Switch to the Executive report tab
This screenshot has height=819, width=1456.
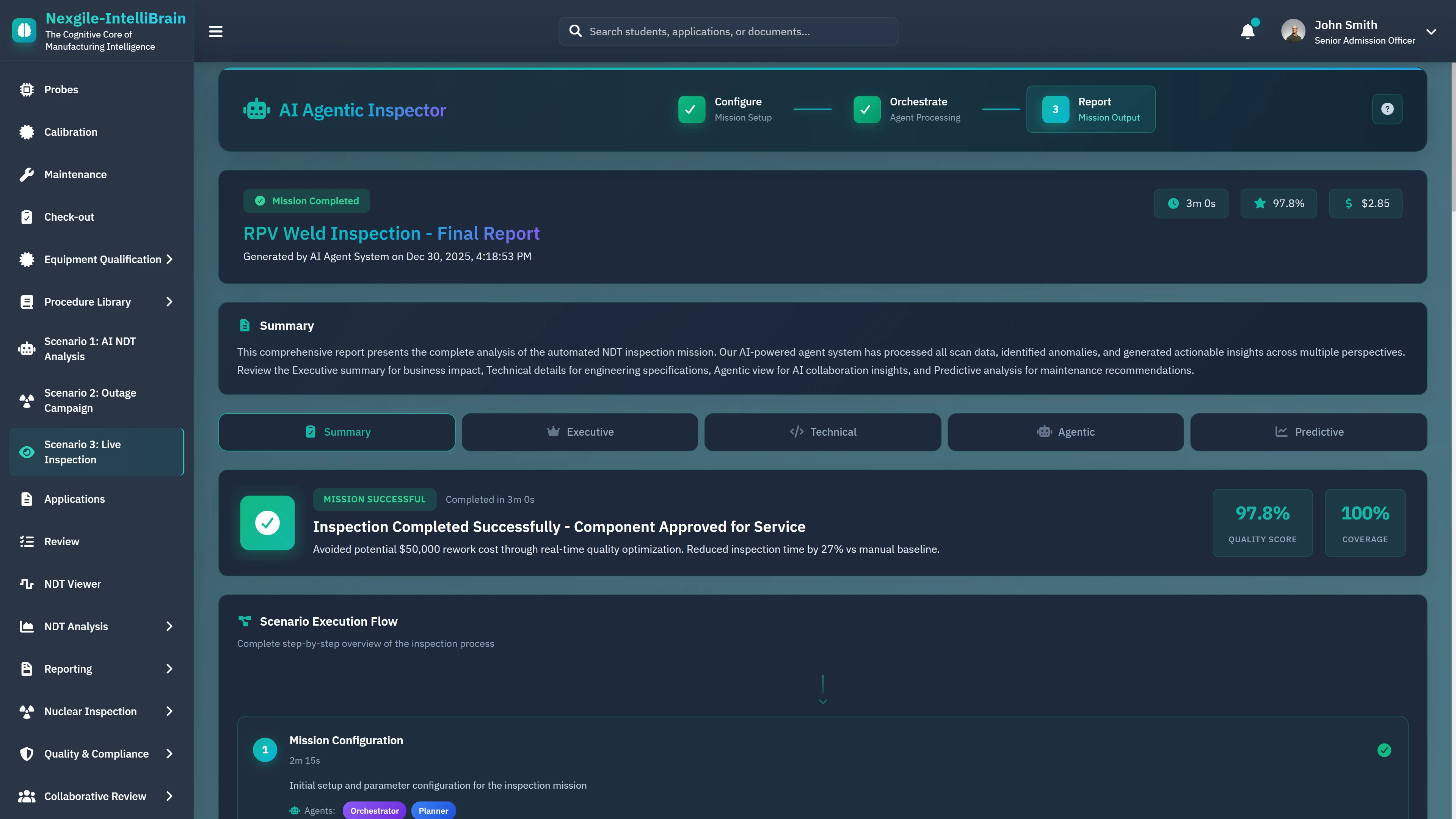[579, 432]
